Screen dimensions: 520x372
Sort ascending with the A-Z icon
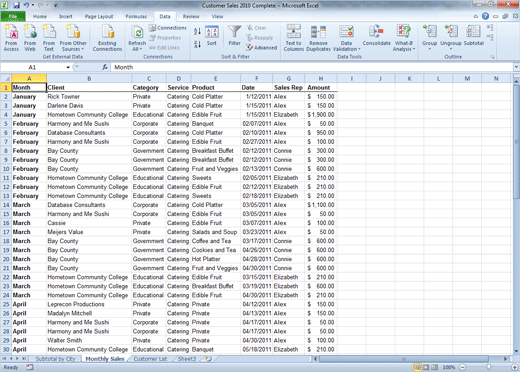point(197,32)
